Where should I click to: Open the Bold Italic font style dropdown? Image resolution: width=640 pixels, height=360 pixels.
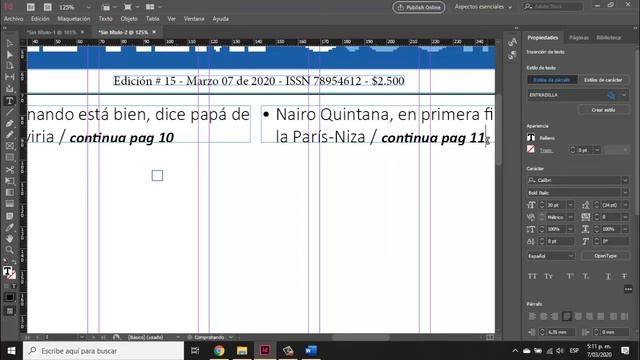pyautogui.click(x=624, y=192)
